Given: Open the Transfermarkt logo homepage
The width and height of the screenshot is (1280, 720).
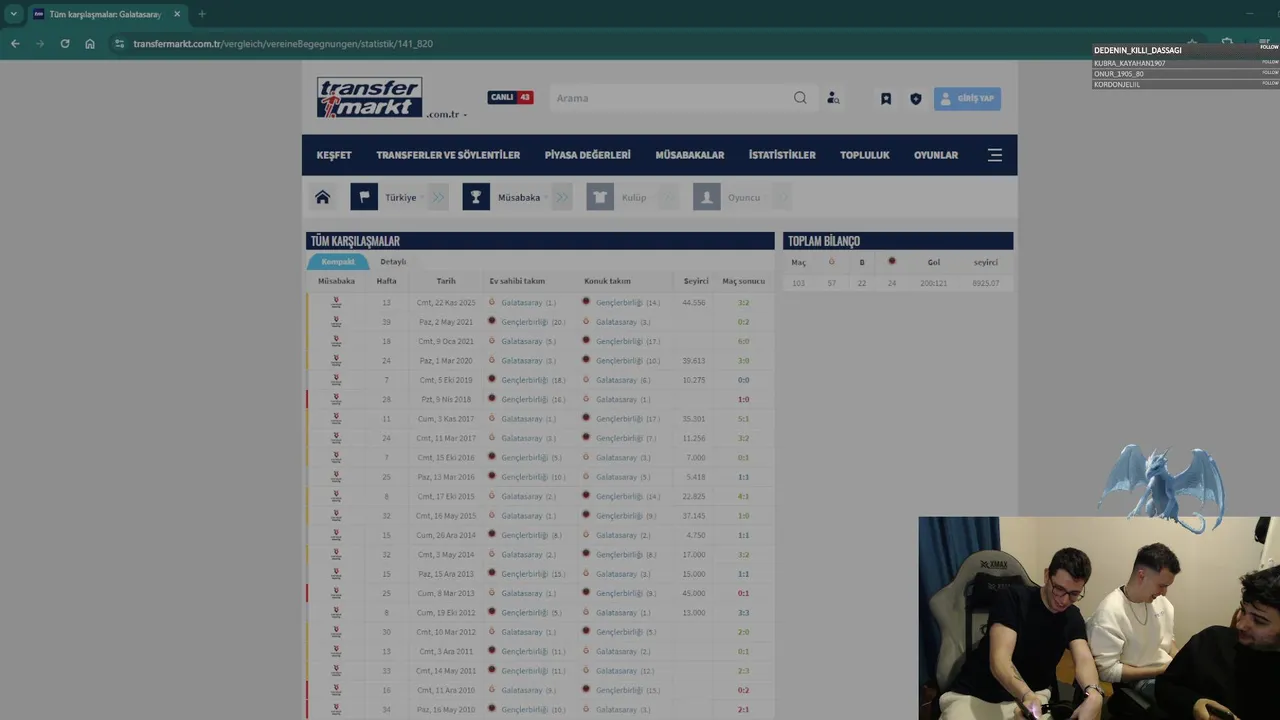Looking at the screenshot, I should coord(370,98).
